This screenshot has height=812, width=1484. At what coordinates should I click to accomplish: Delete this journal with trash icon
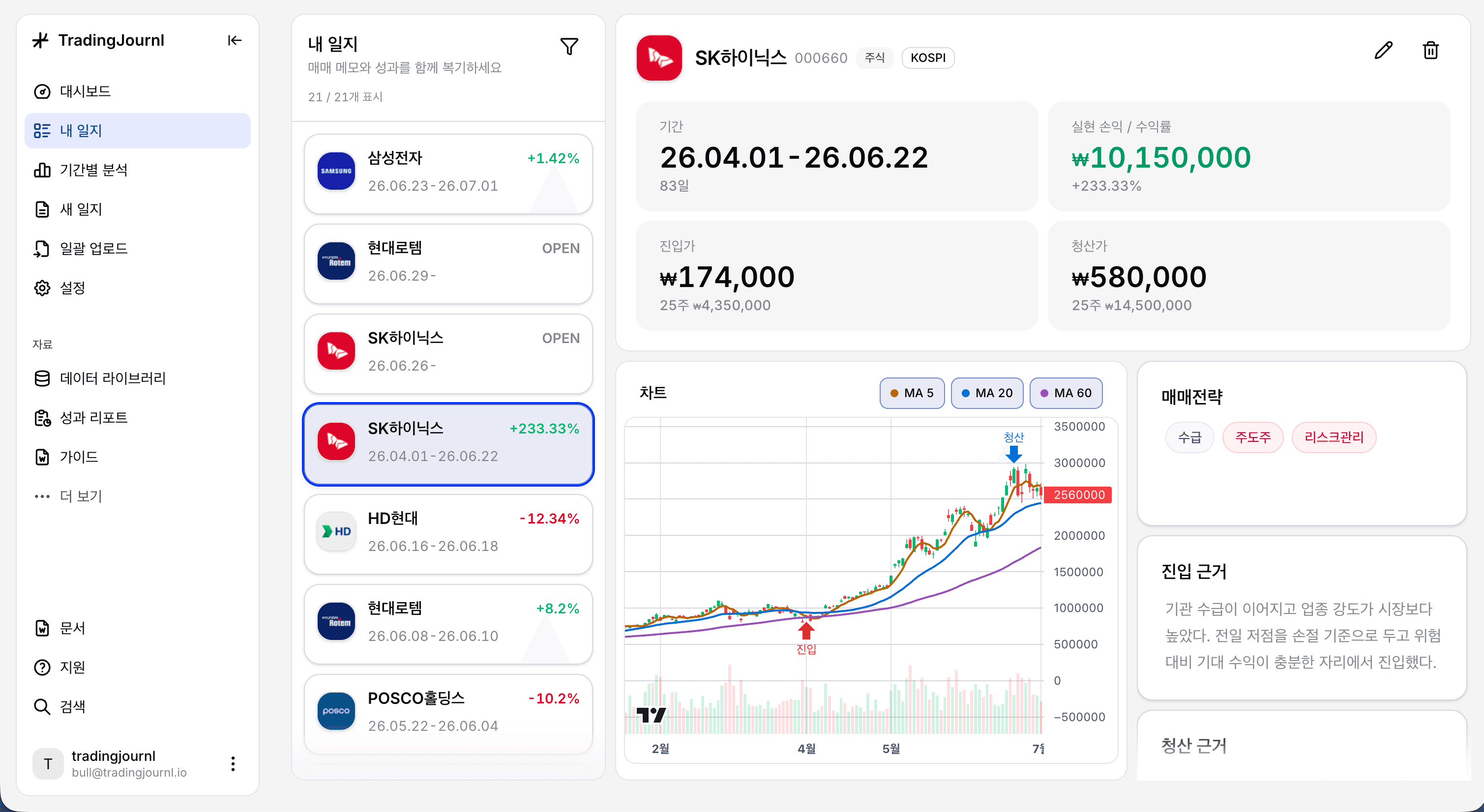pyautogui.click(x=1430, y=51)
